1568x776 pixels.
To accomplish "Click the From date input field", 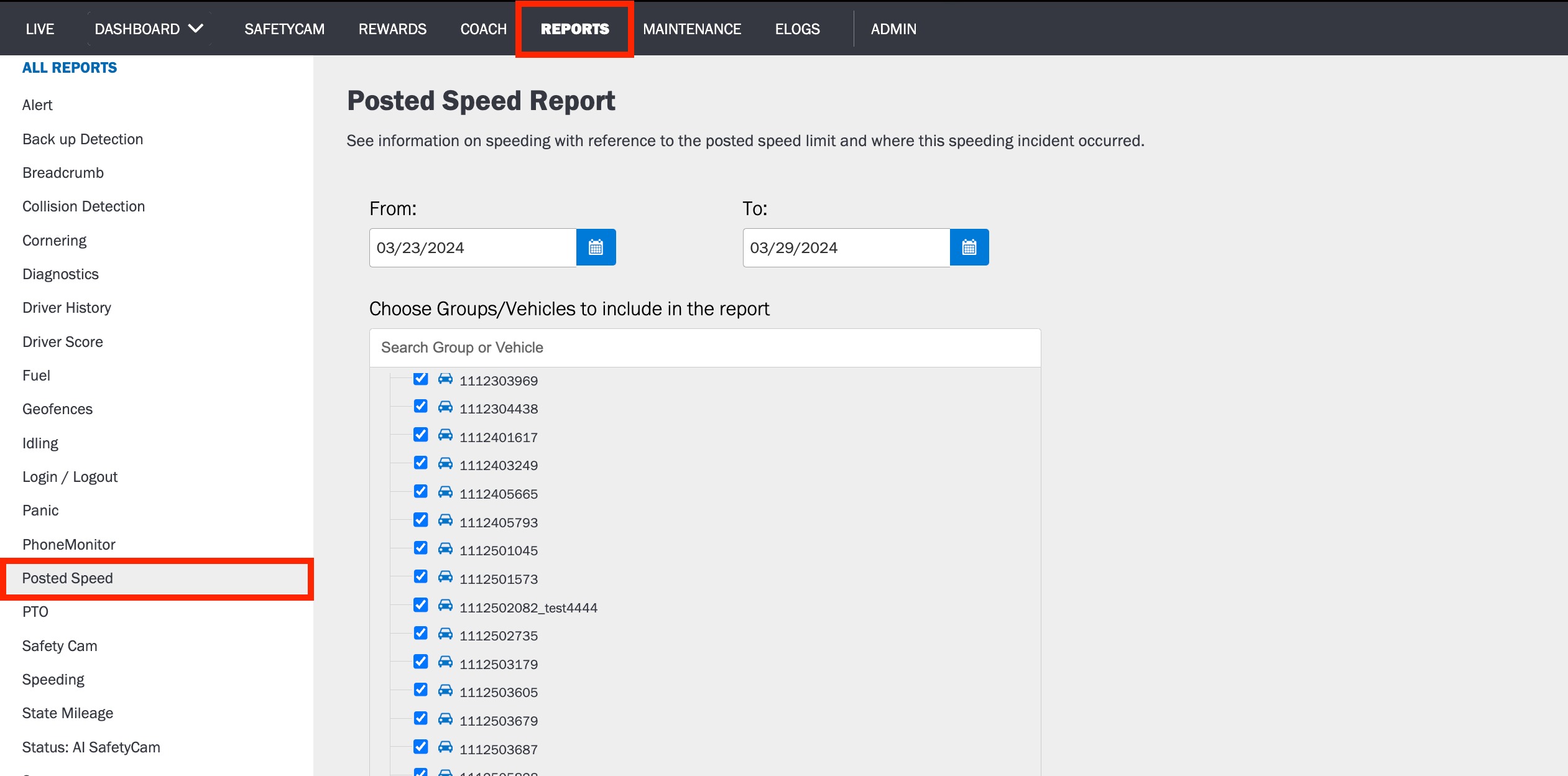I will [473, 247].
